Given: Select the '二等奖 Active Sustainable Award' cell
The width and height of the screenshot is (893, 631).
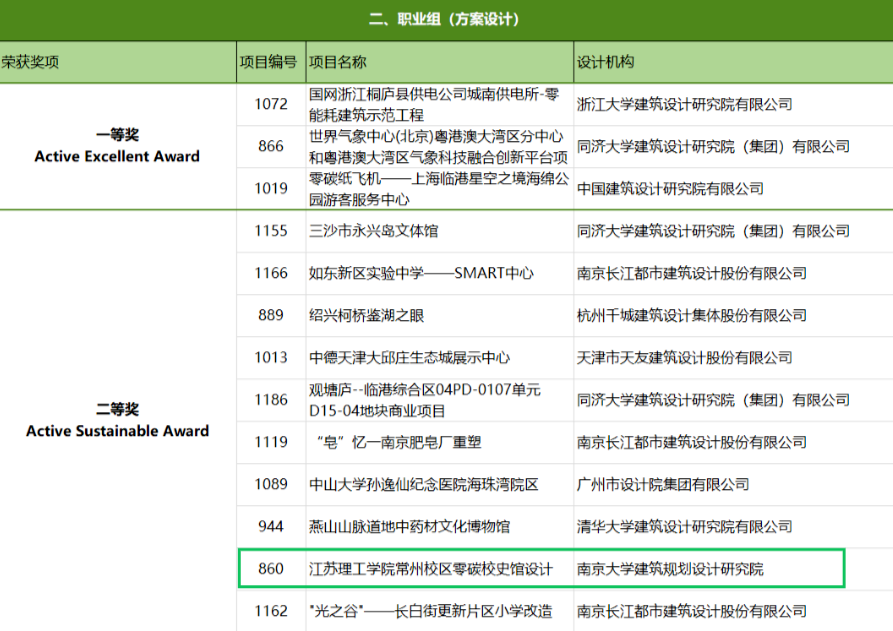Looking at the screenshot, I should 117,420.
